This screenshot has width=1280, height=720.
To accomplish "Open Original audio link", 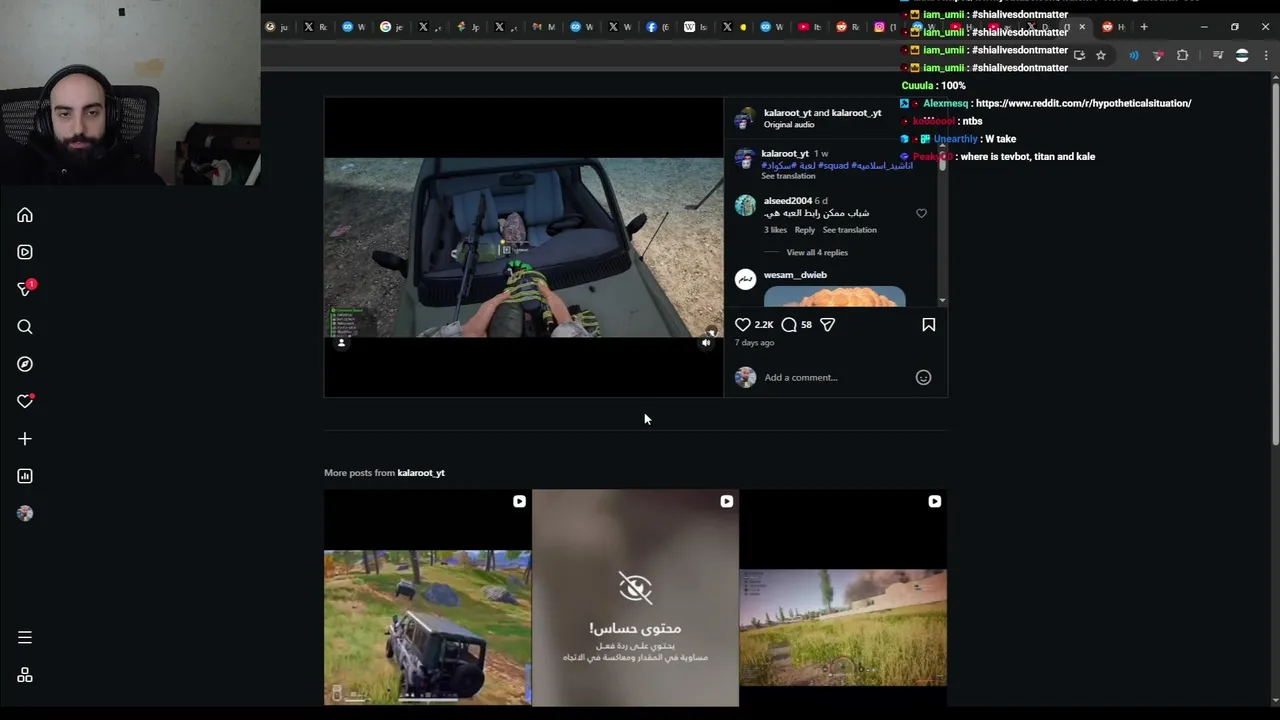I will (x=789, y=125).
